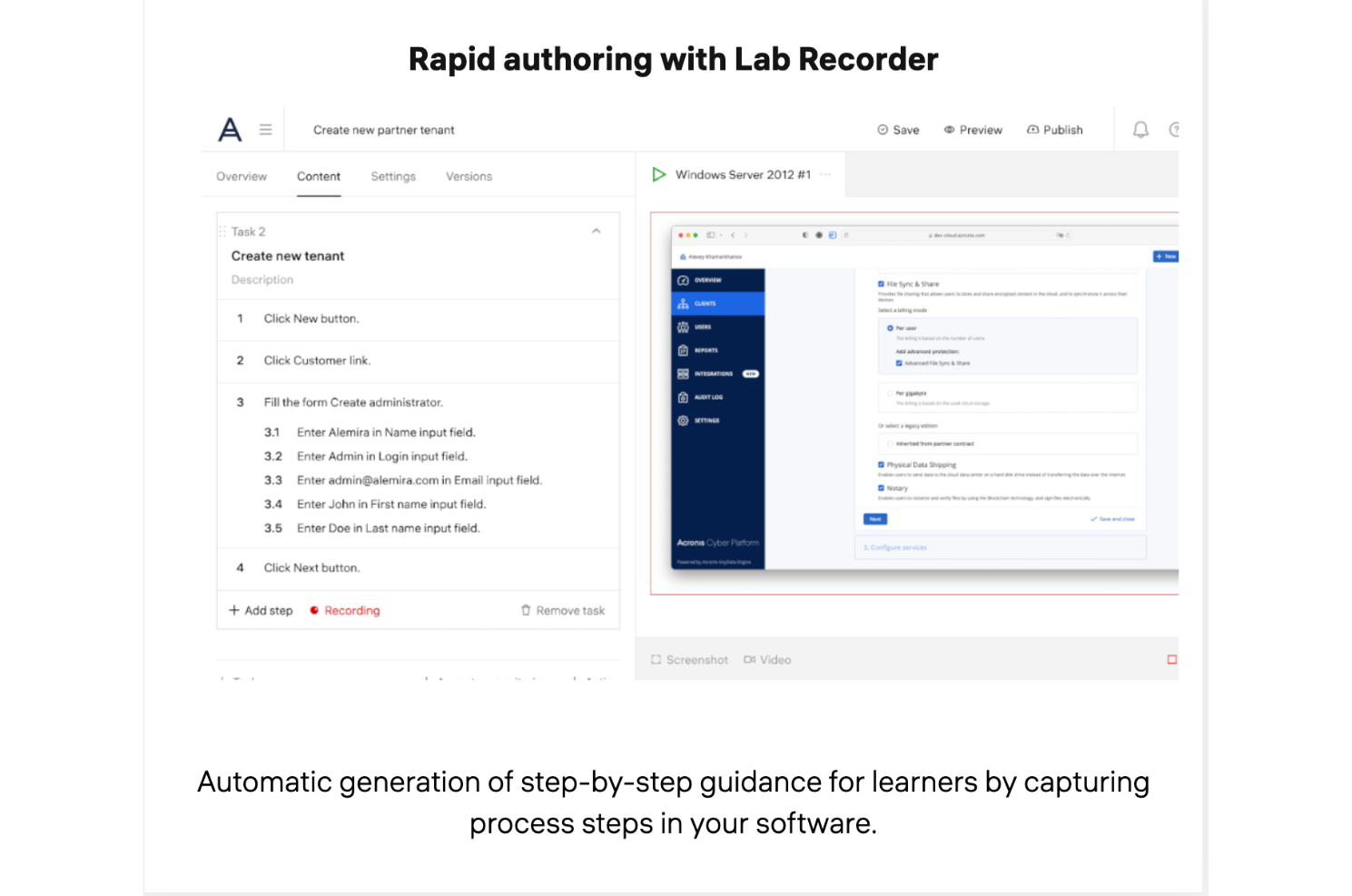Click the red stop recording square
1352x896 pixels.
pyautogui.click(x=1171, y=660)
